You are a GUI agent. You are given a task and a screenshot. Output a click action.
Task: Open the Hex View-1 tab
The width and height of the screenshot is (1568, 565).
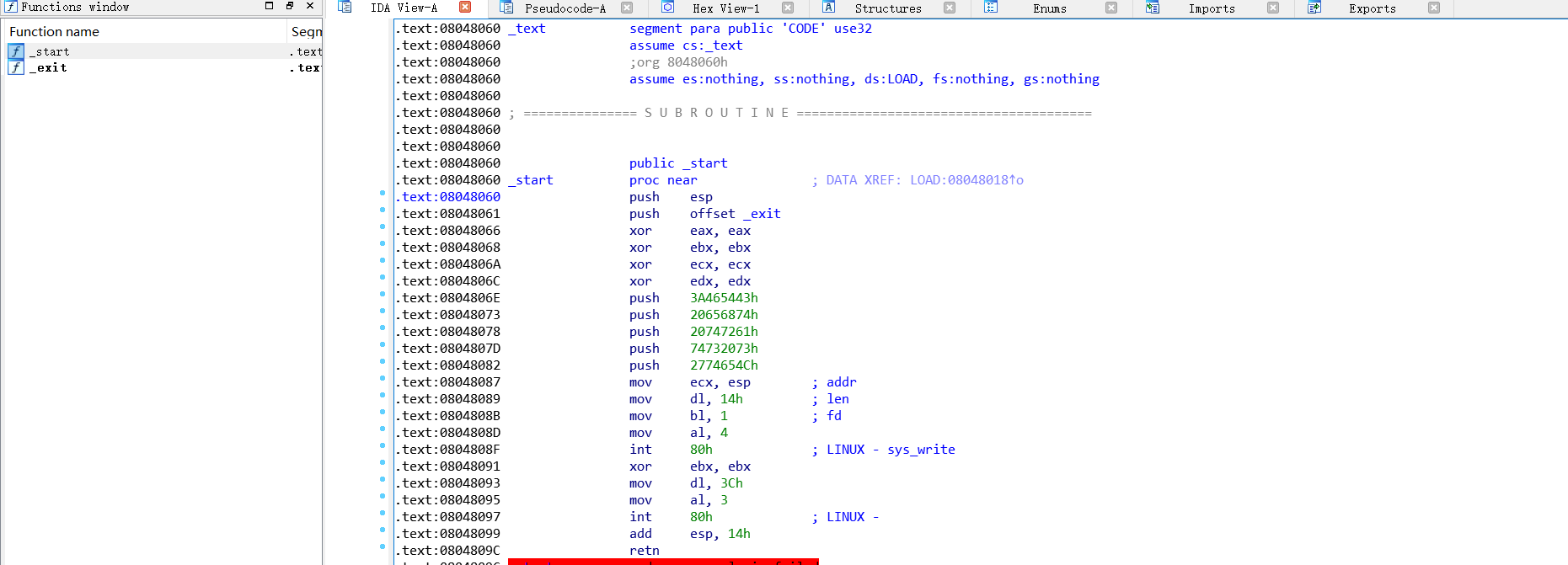[x=726, y=8]
